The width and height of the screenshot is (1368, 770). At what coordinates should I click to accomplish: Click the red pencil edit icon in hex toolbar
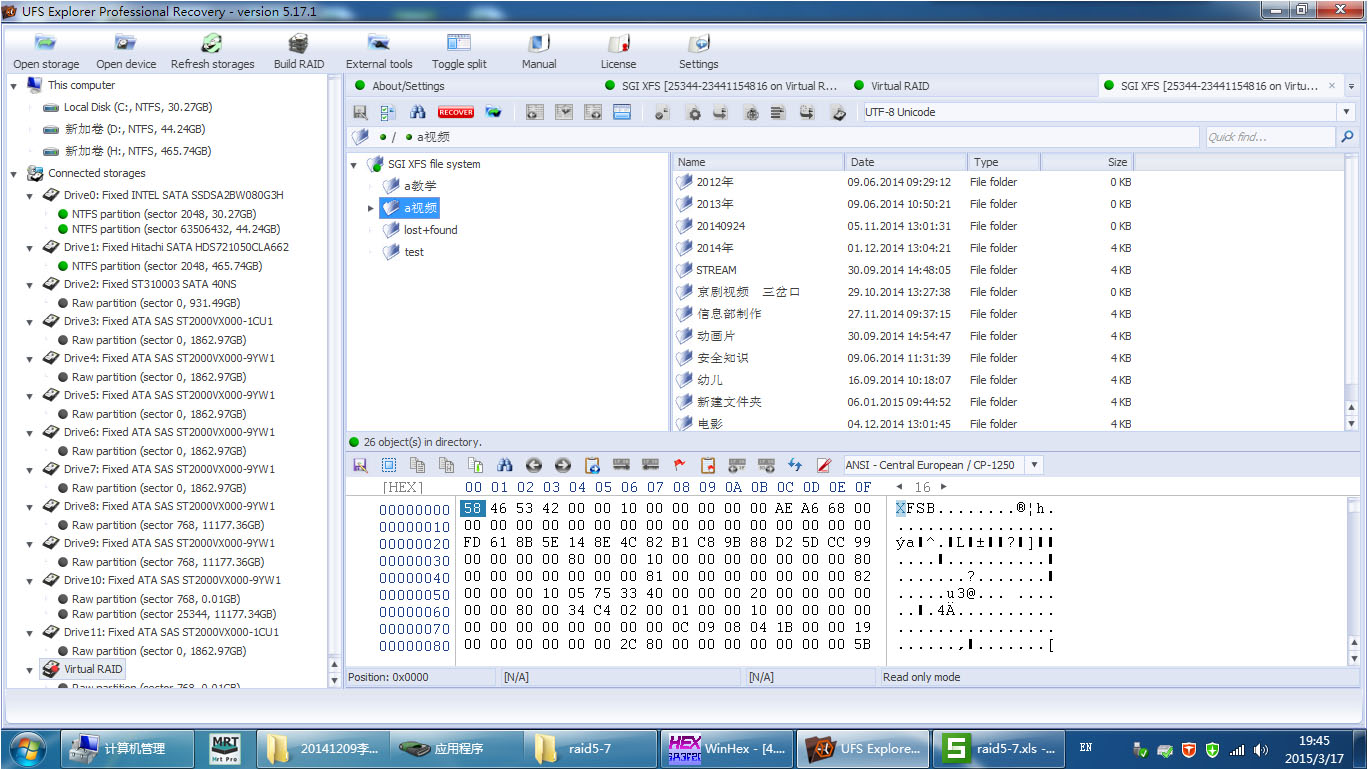point(824,465)
